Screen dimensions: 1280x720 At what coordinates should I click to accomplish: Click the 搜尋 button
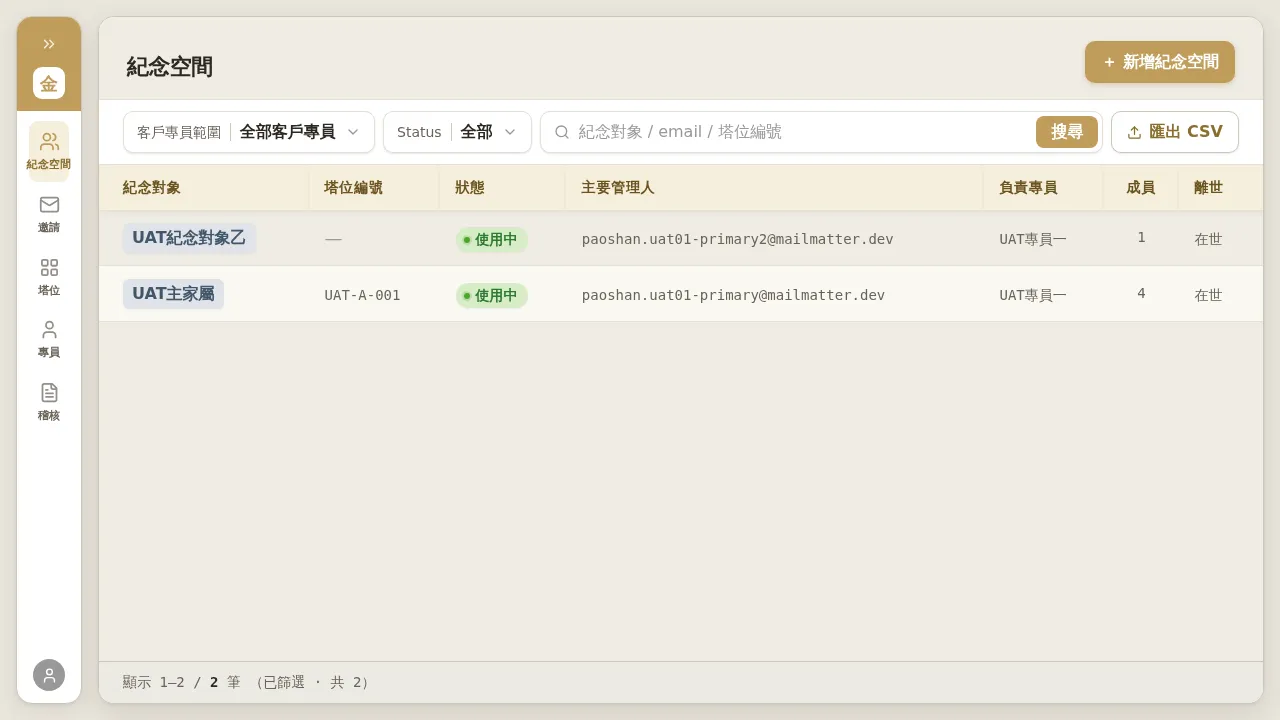point(1067,132)
